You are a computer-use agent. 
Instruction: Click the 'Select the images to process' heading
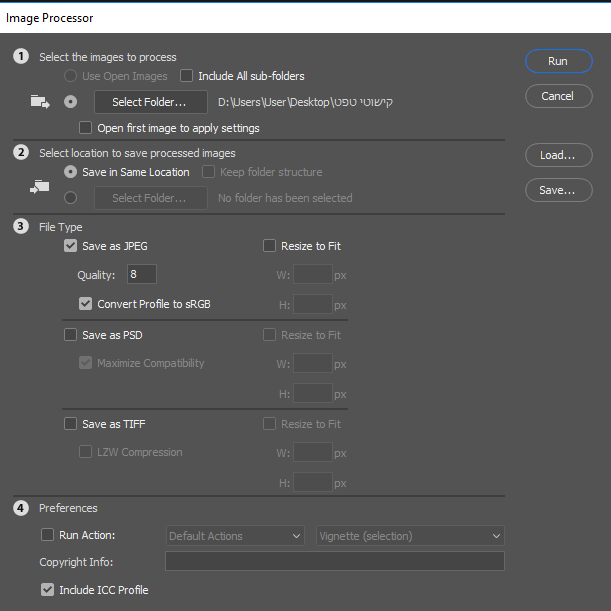(108, 57)
